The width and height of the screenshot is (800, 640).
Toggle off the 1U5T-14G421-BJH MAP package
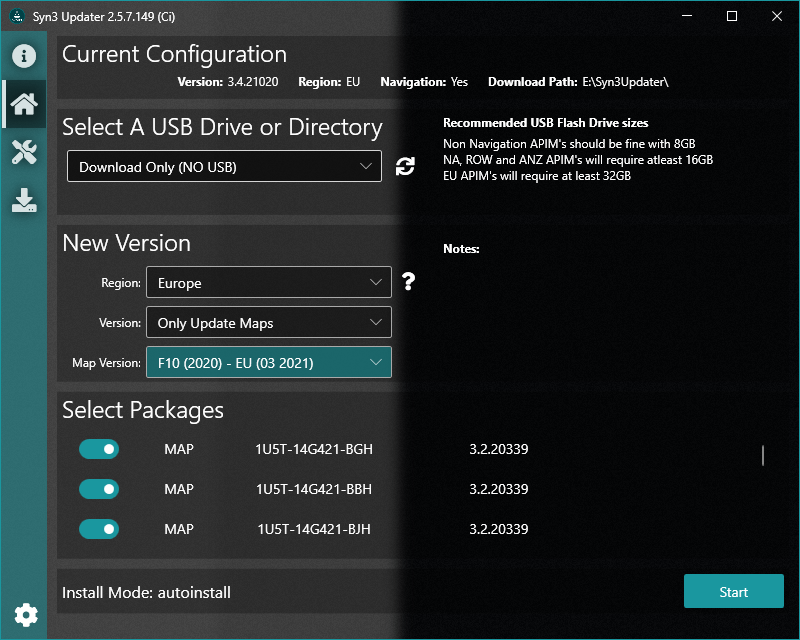(x=98, y=529)
